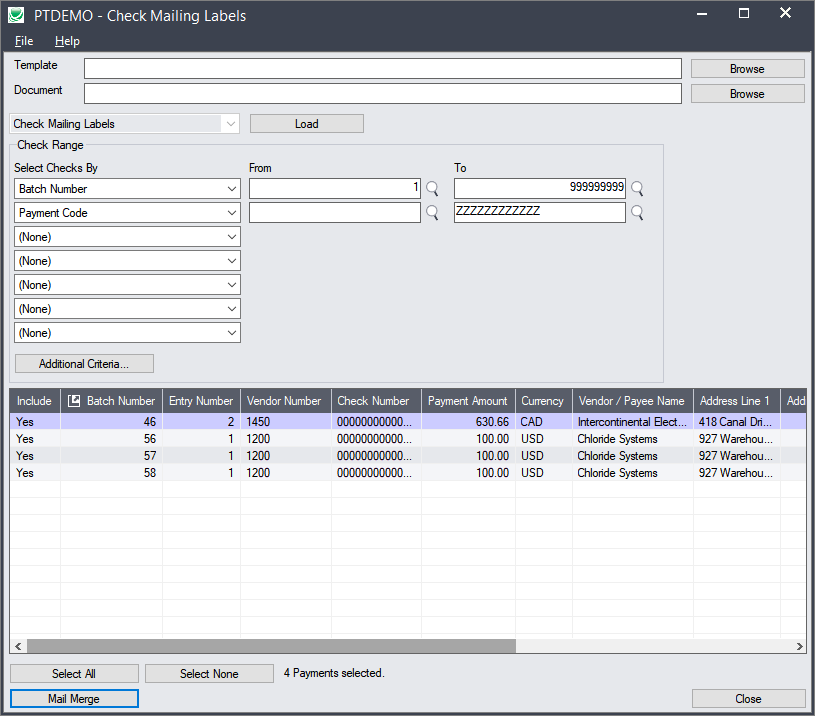
Task: Click '927 Warehou...' address in batch 57 row
Action: click(737, 456)
